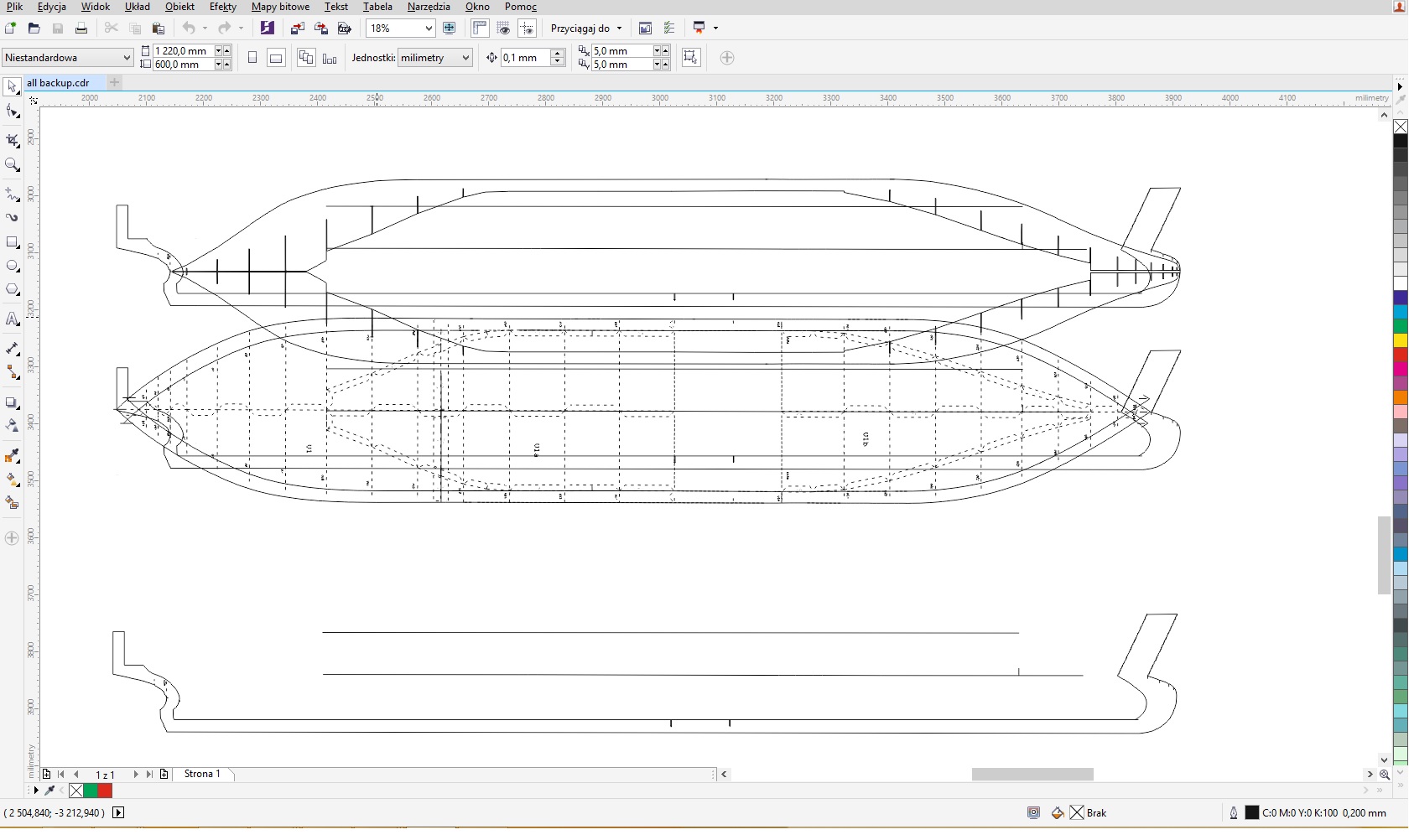Click the Publish to PDF icon
The image size is (1409, 840).
[x=344, y=29]
